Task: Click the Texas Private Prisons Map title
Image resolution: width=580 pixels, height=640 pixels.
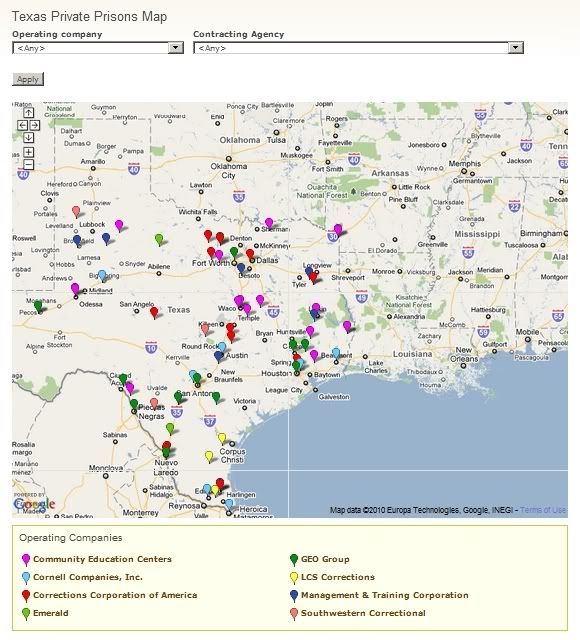Action: coord(89,16)
